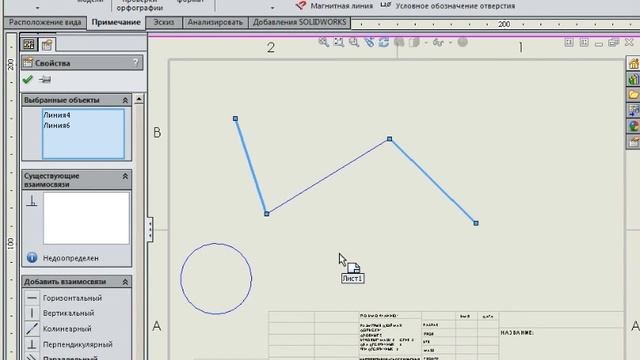Viewport: 640px width, 360px height.
Task: Open the PropertyManager tab icon
Action: click(47, 44)
